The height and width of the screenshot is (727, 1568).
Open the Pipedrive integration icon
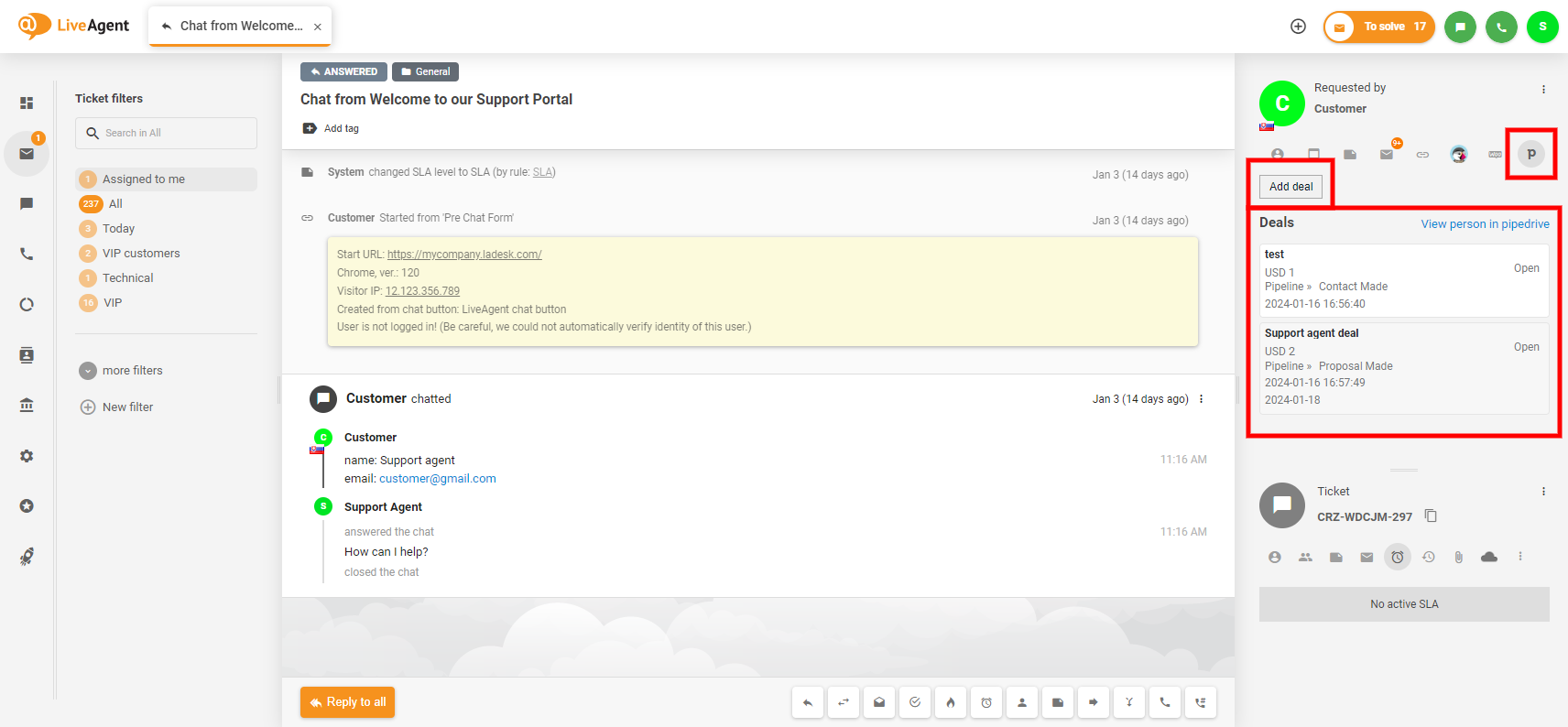(x=1530, y=154)
